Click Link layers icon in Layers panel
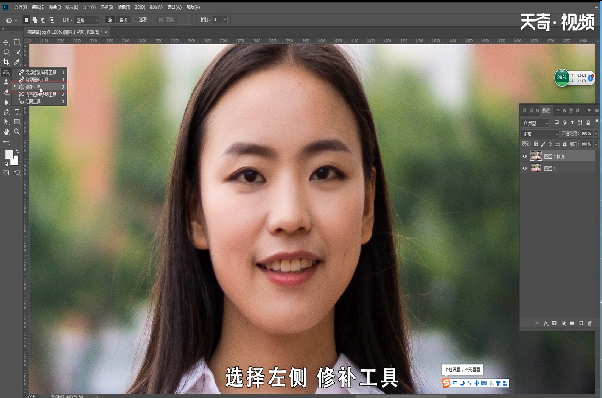The height and width of the screenshot is (398, 602). click(537, 324)
